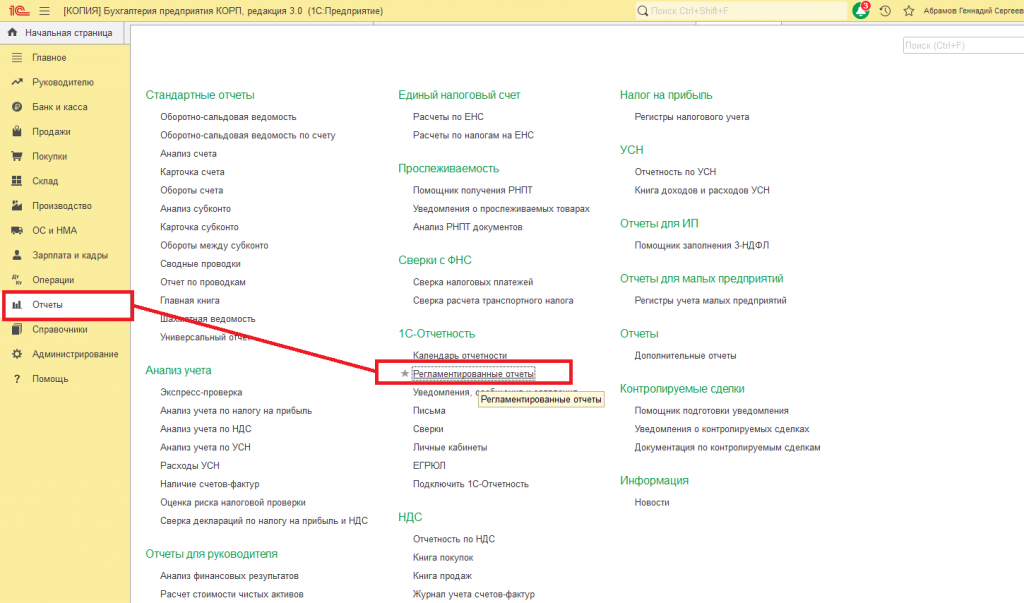Click the reports panel search field Поиск (Ctrl+F)
Screen dimensions: 1024x603
tap(963, 46)
